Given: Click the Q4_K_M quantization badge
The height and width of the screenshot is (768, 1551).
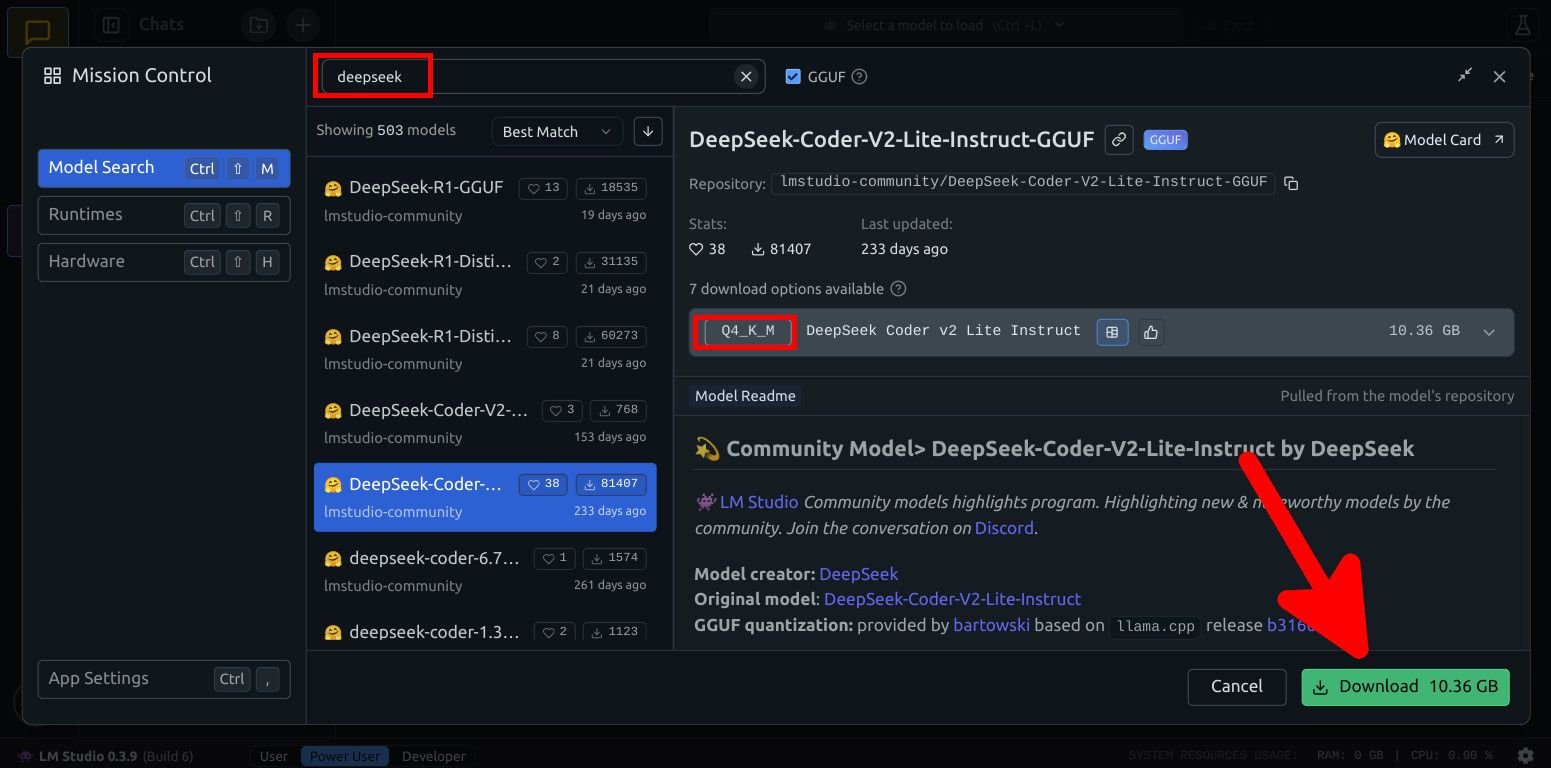Looking at the screenshot, I should 748,331.
